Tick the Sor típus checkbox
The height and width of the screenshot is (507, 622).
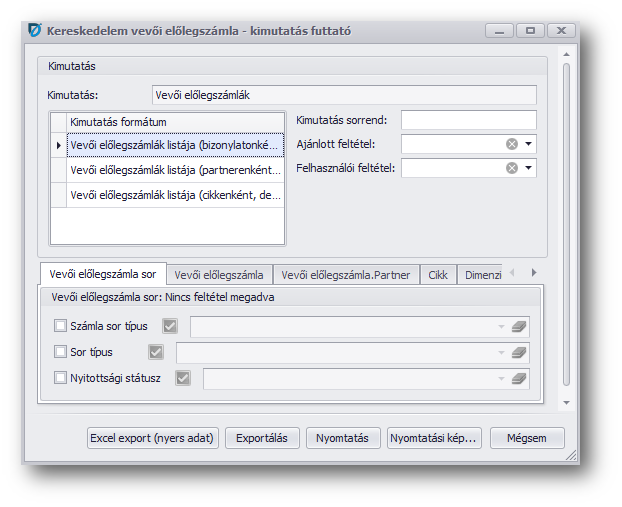click(x=60, y=352)
